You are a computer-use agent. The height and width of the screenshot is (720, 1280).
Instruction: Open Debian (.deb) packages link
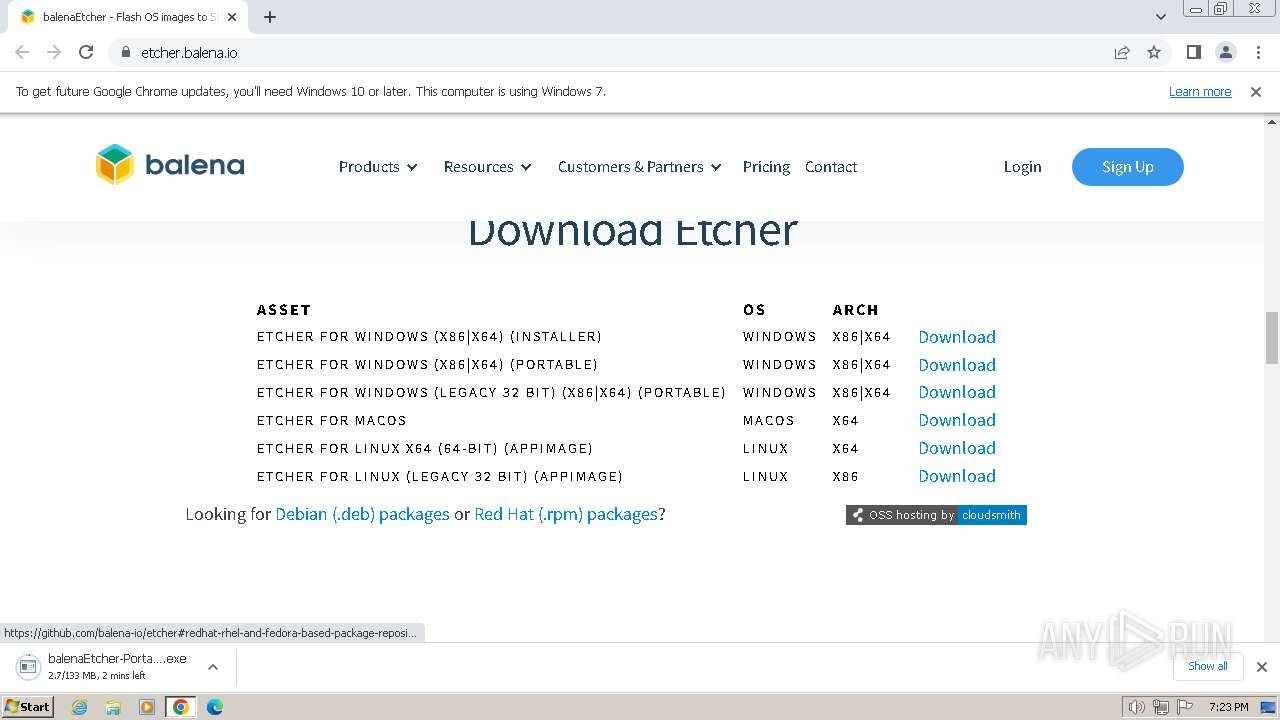pos(362,514)
